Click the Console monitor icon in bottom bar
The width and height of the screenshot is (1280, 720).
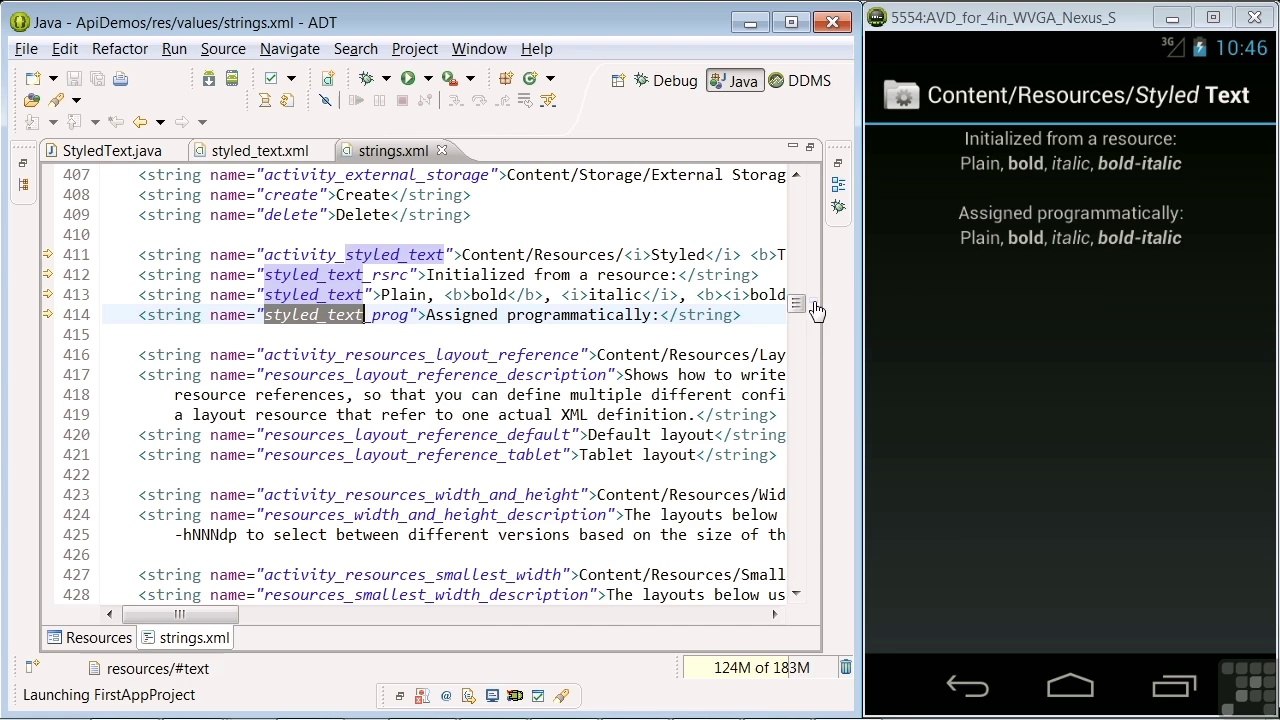(x=492, y=696)
